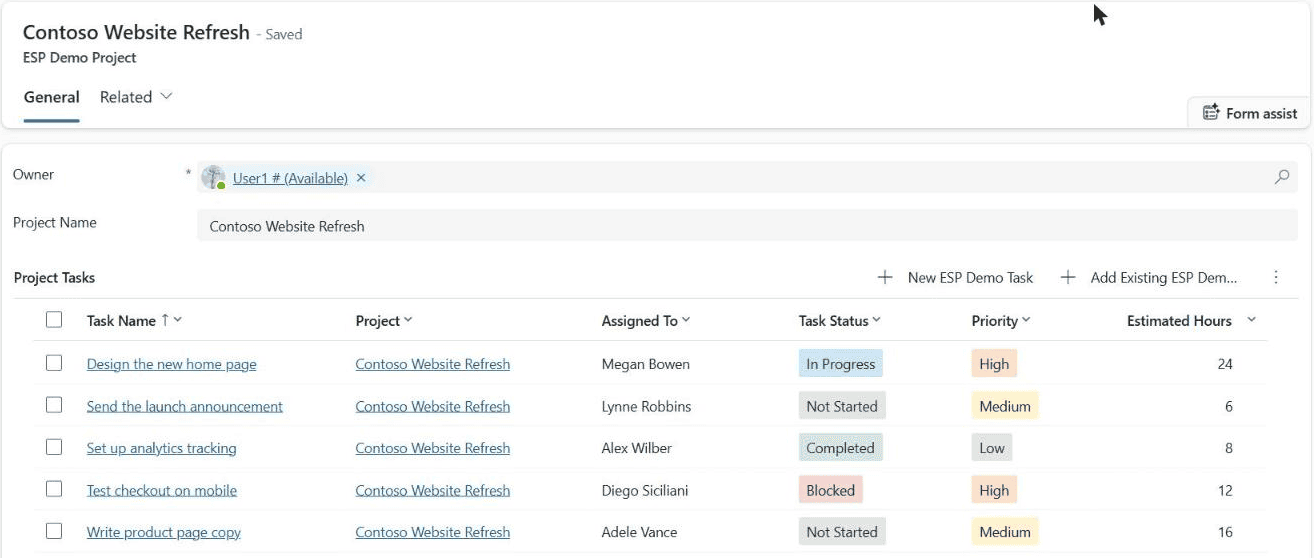This screenshot has width=1314, height=558.
Task: Click the Adele Vance cell
Action: tap(640, 532)
